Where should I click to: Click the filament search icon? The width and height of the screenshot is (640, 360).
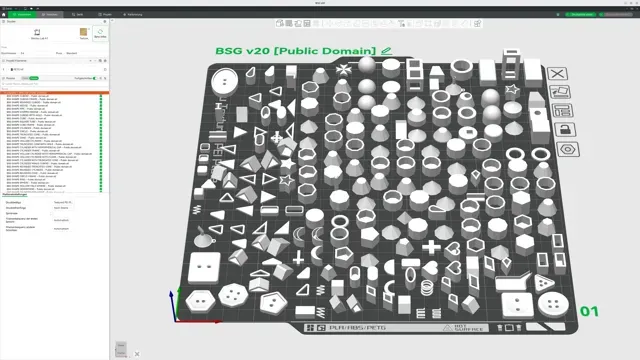(x=100, y=60)
